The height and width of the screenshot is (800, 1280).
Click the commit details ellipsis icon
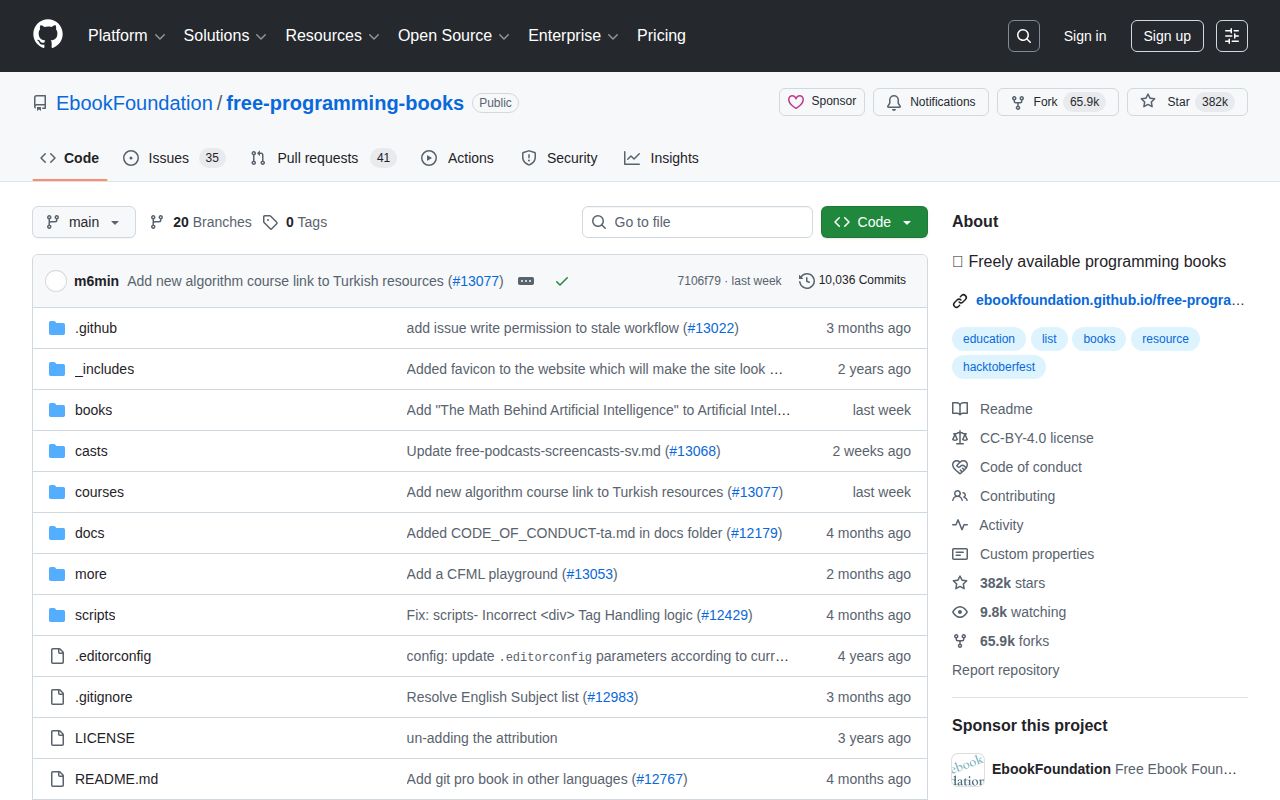526,281
